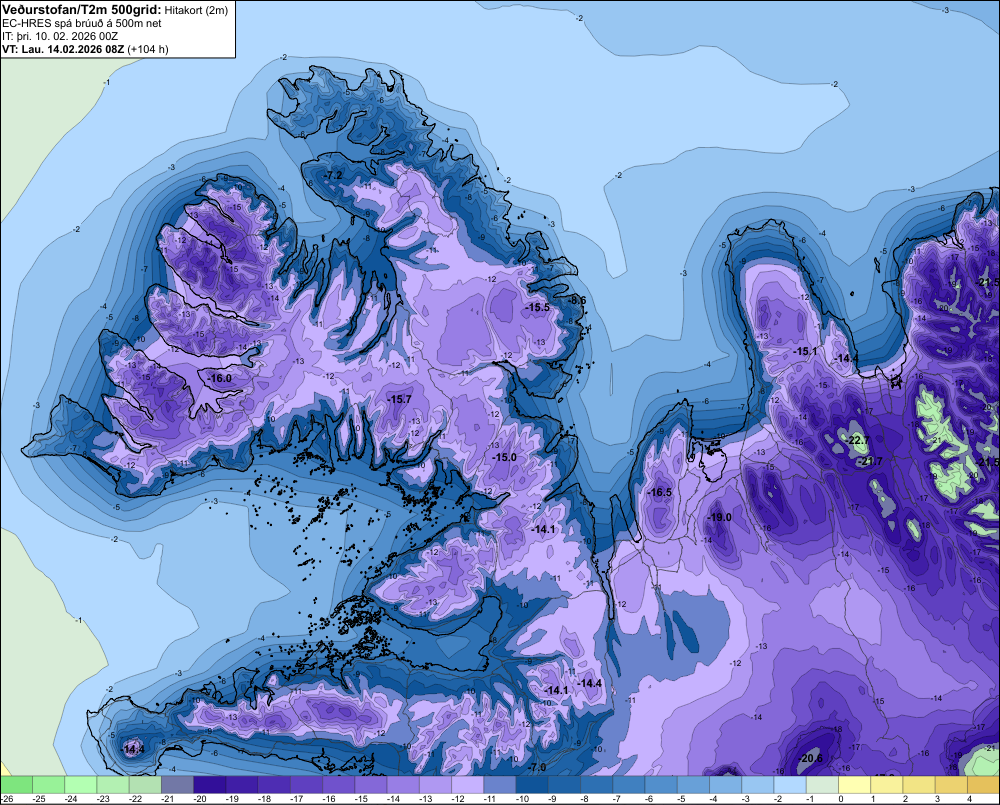Click the '-21.7' temperature value on the map

tap(871, 461)
